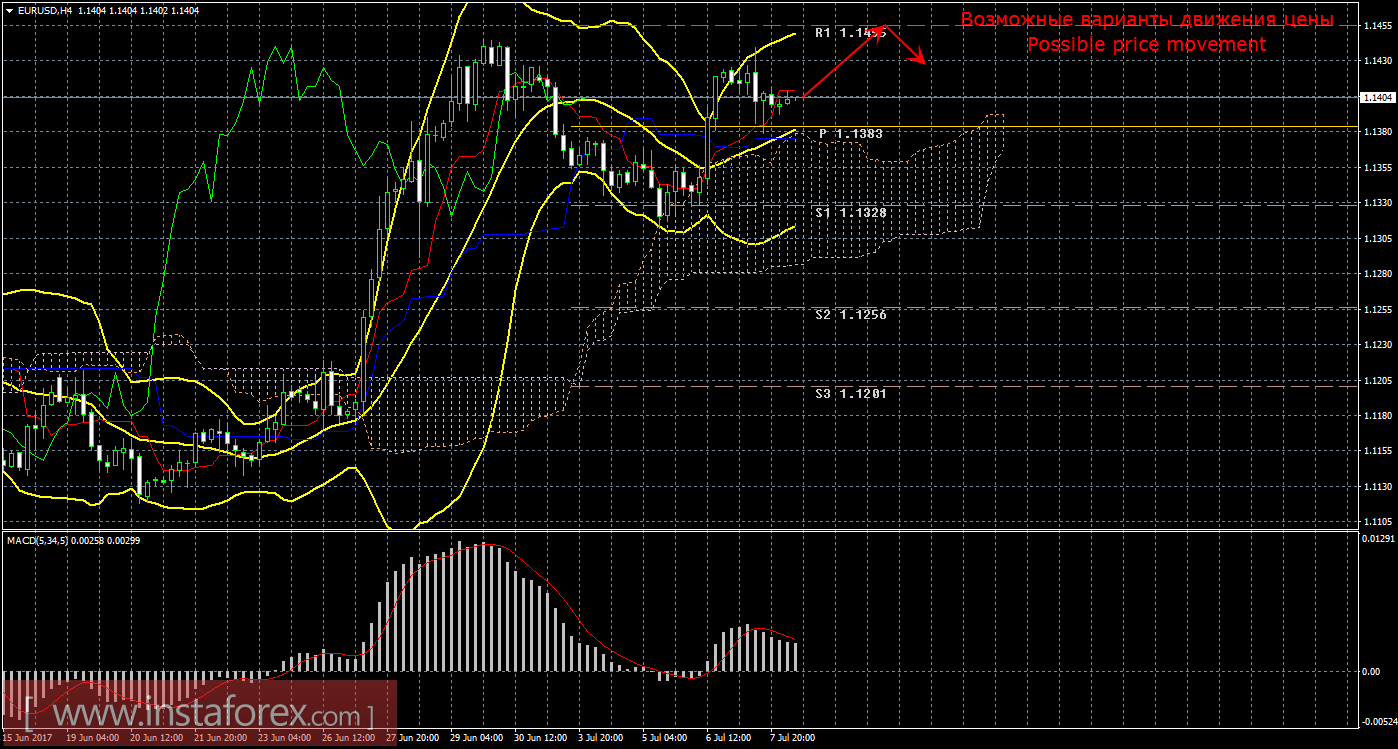Select the S3 1.1201 support label
Image resolution: width=1398 pixels, height=749 pixels.
coord(850,393)
